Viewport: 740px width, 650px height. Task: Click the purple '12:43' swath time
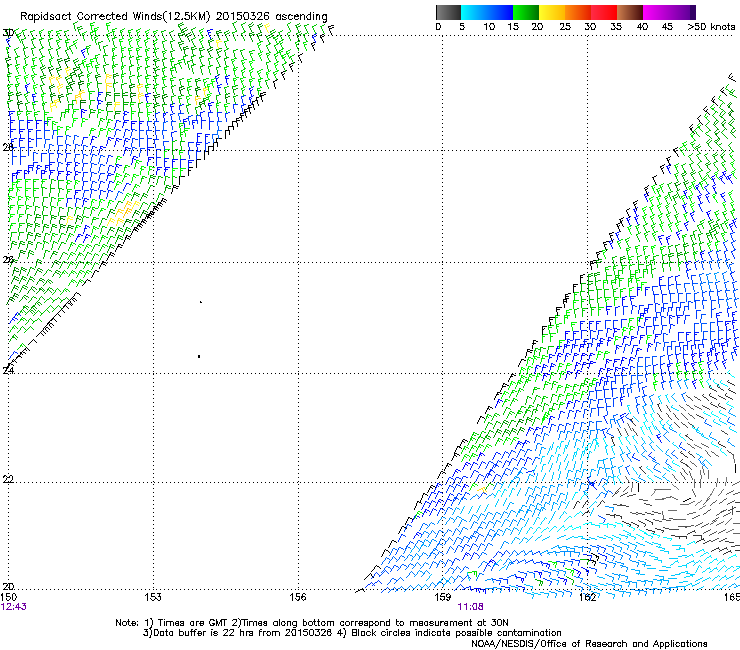coord(14,607)
